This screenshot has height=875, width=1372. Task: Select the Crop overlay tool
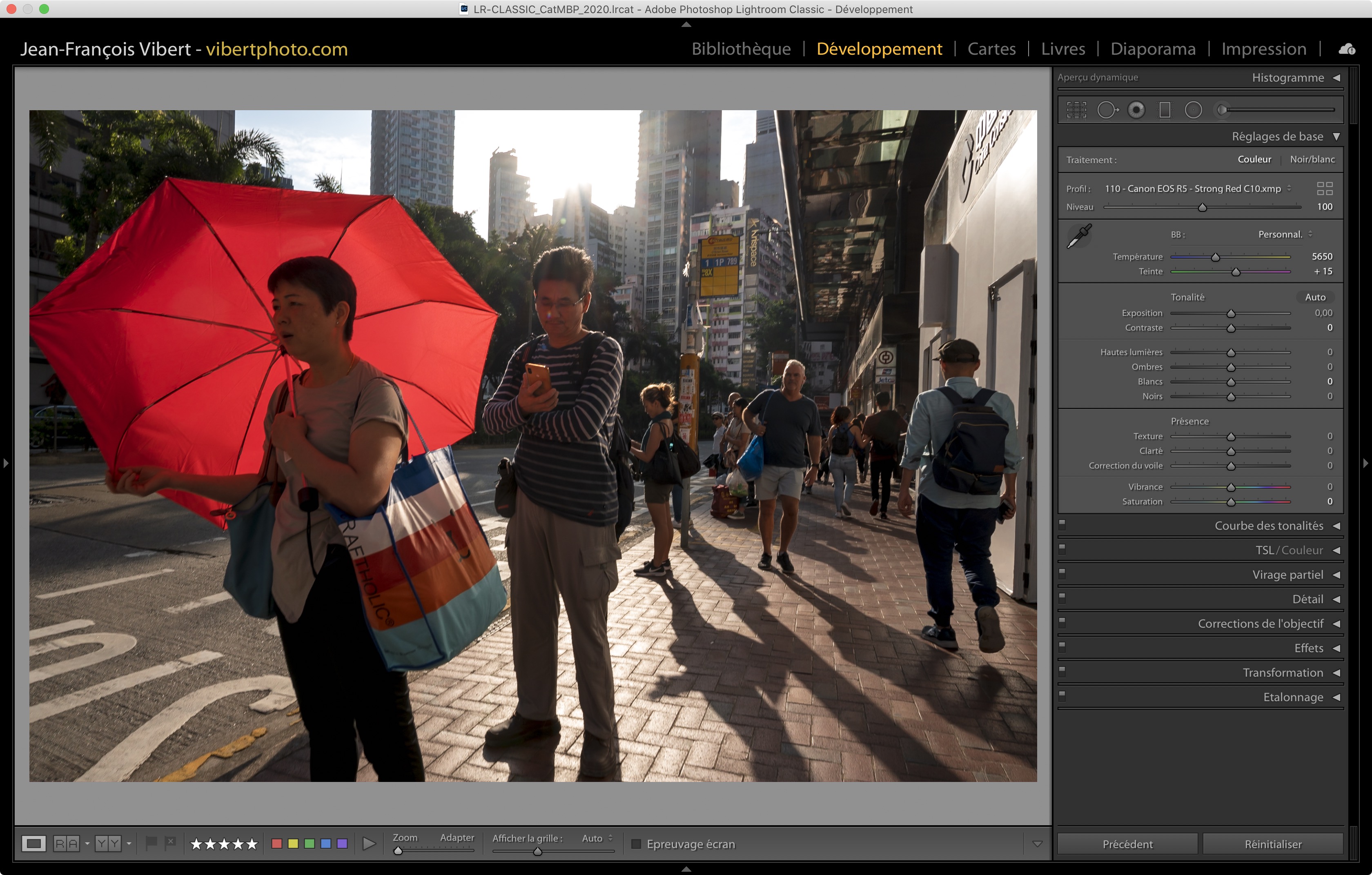(x=1076, y=110)
